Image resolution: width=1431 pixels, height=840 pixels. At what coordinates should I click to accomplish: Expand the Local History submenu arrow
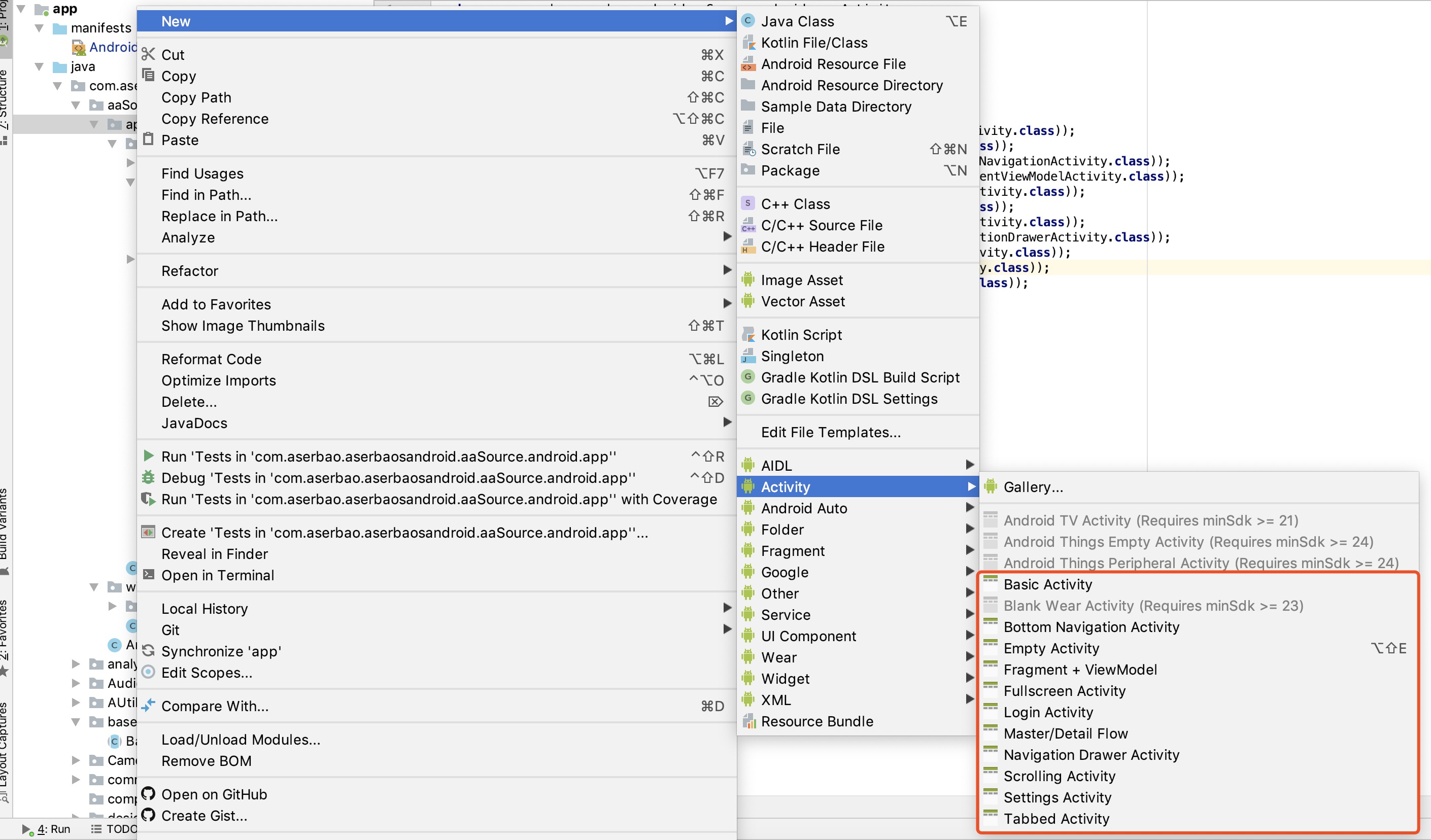728,608
